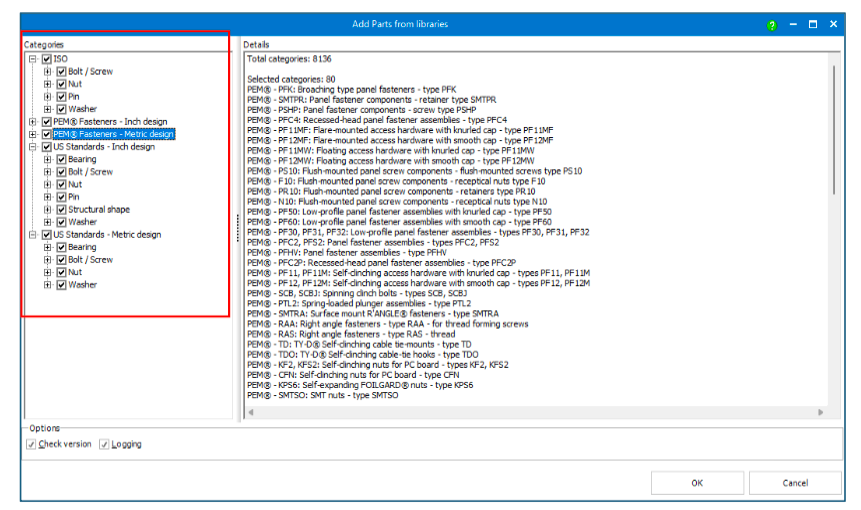Screen dimensions: 861x510
Task: Select US Standards - Inch design label
Action: 104,147
